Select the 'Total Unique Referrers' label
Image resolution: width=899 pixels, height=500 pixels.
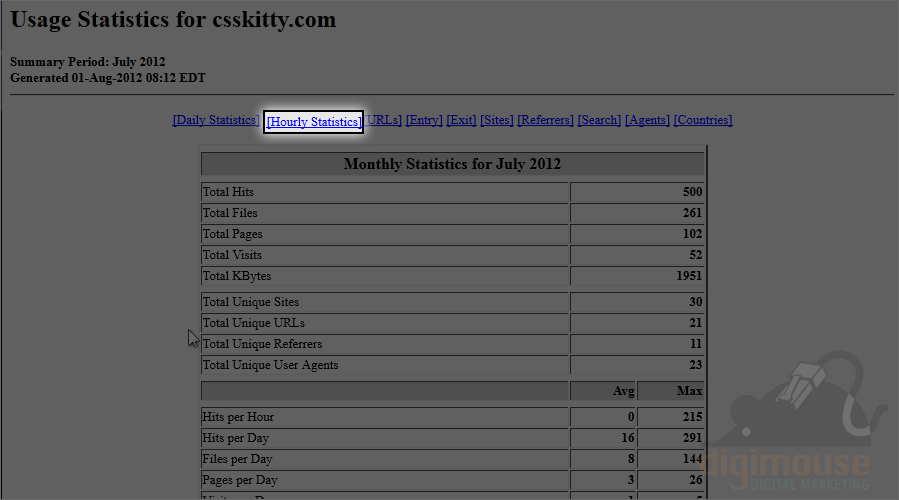(262, 344)
